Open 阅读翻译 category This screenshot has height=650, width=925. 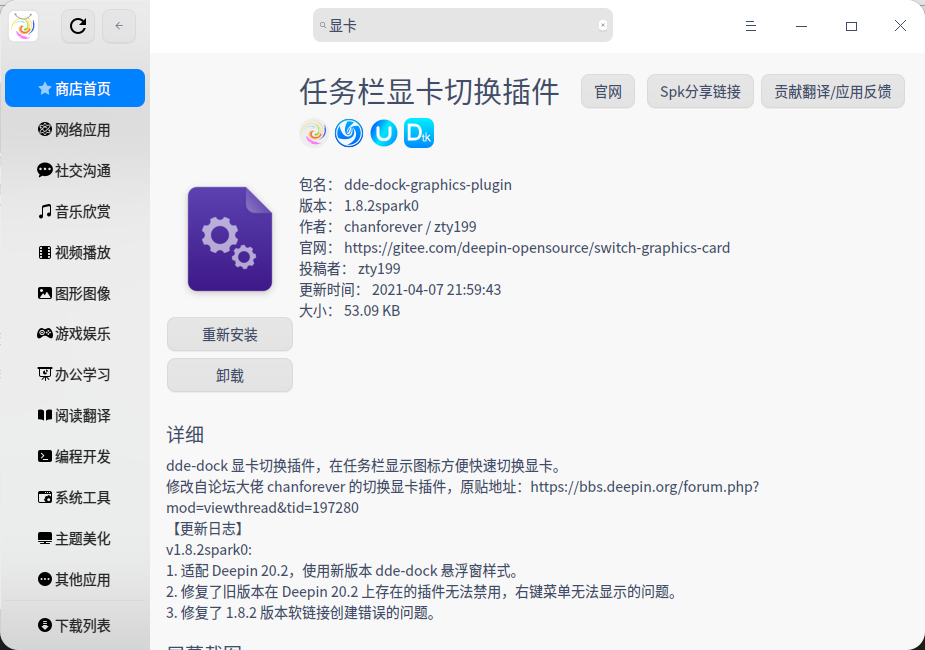pos(75,416)
